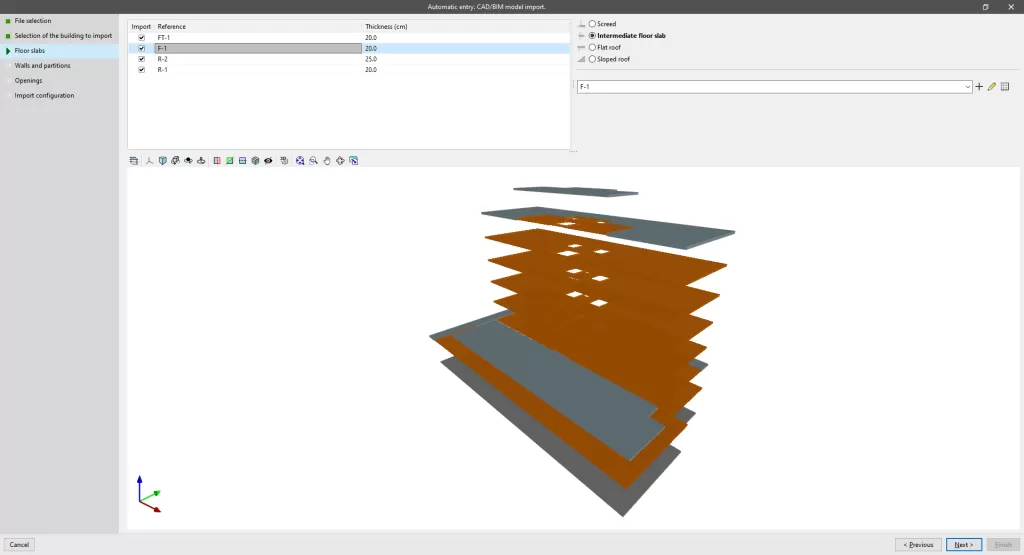Select the Flat roof radio option
This screenshot has height=555, width=1024.
pos(593,47)
